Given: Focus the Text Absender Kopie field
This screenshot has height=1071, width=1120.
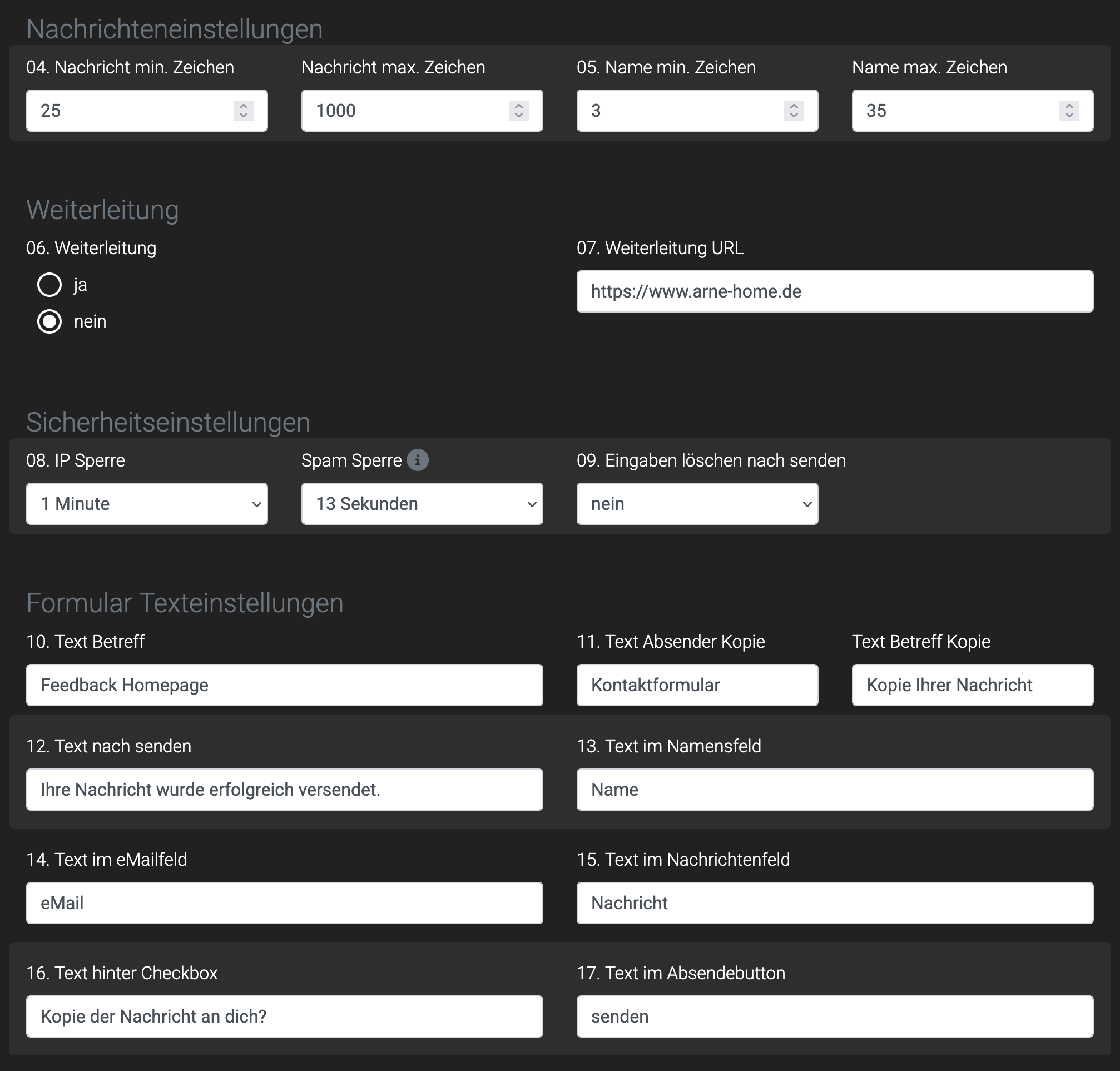Looking at the screenshot, I should pyautogui.click(x=697, y=685).
